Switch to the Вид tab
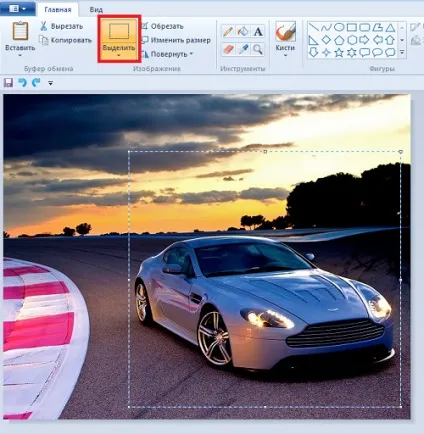The width and height of the screenshot is (424, 434). 96,9
